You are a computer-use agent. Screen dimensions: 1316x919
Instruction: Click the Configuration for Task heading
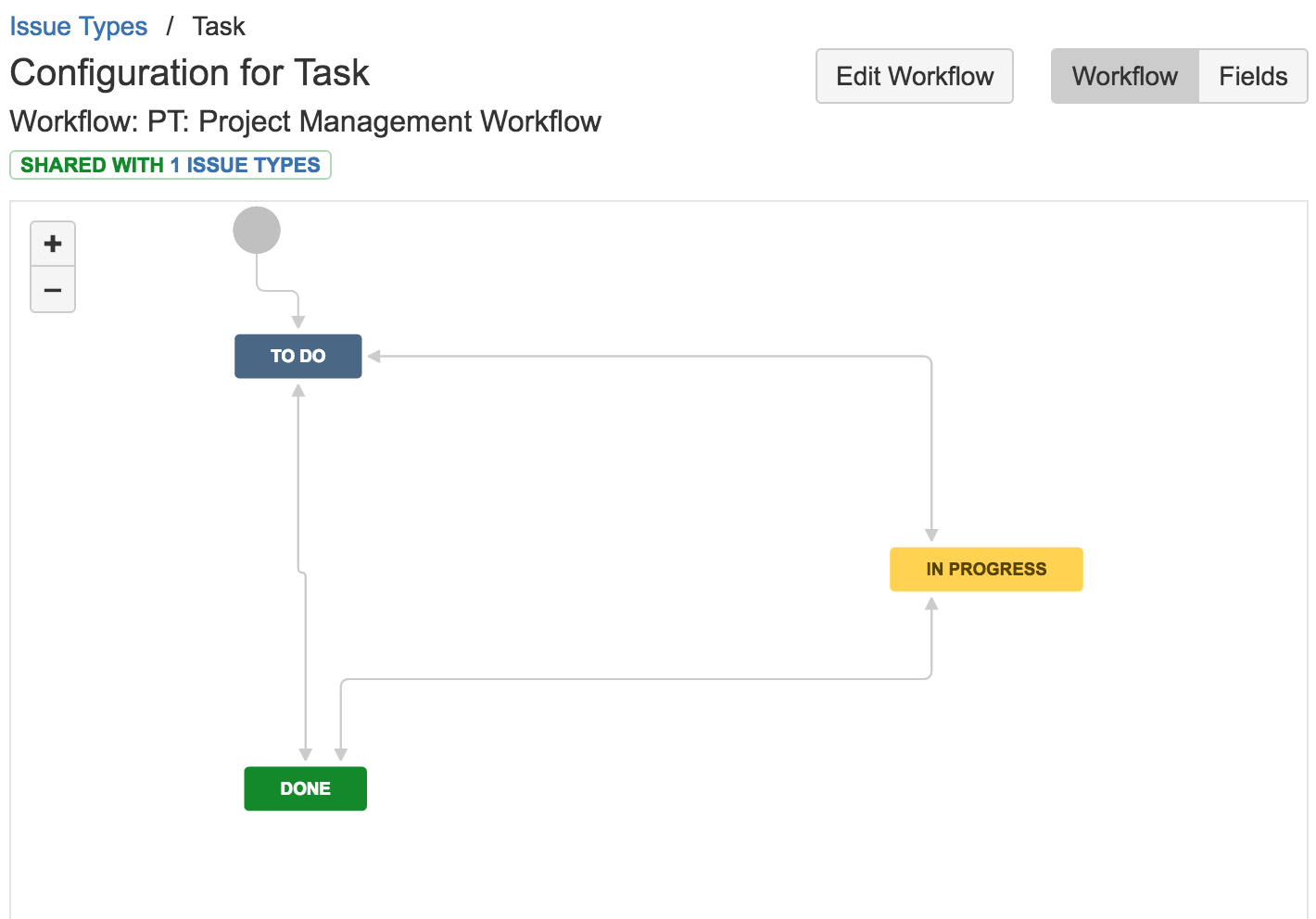190,72
